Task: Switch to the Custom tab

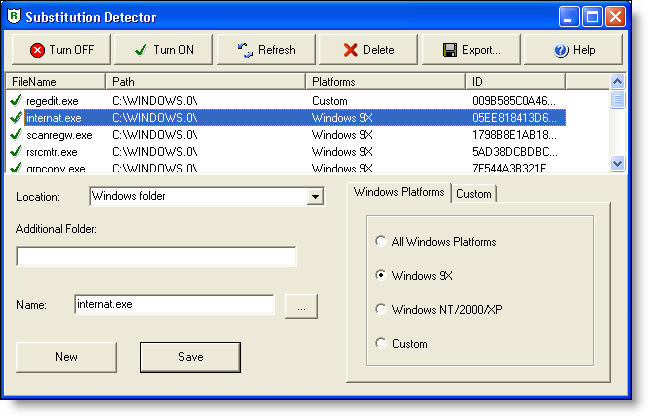Action: click(474, 193)
